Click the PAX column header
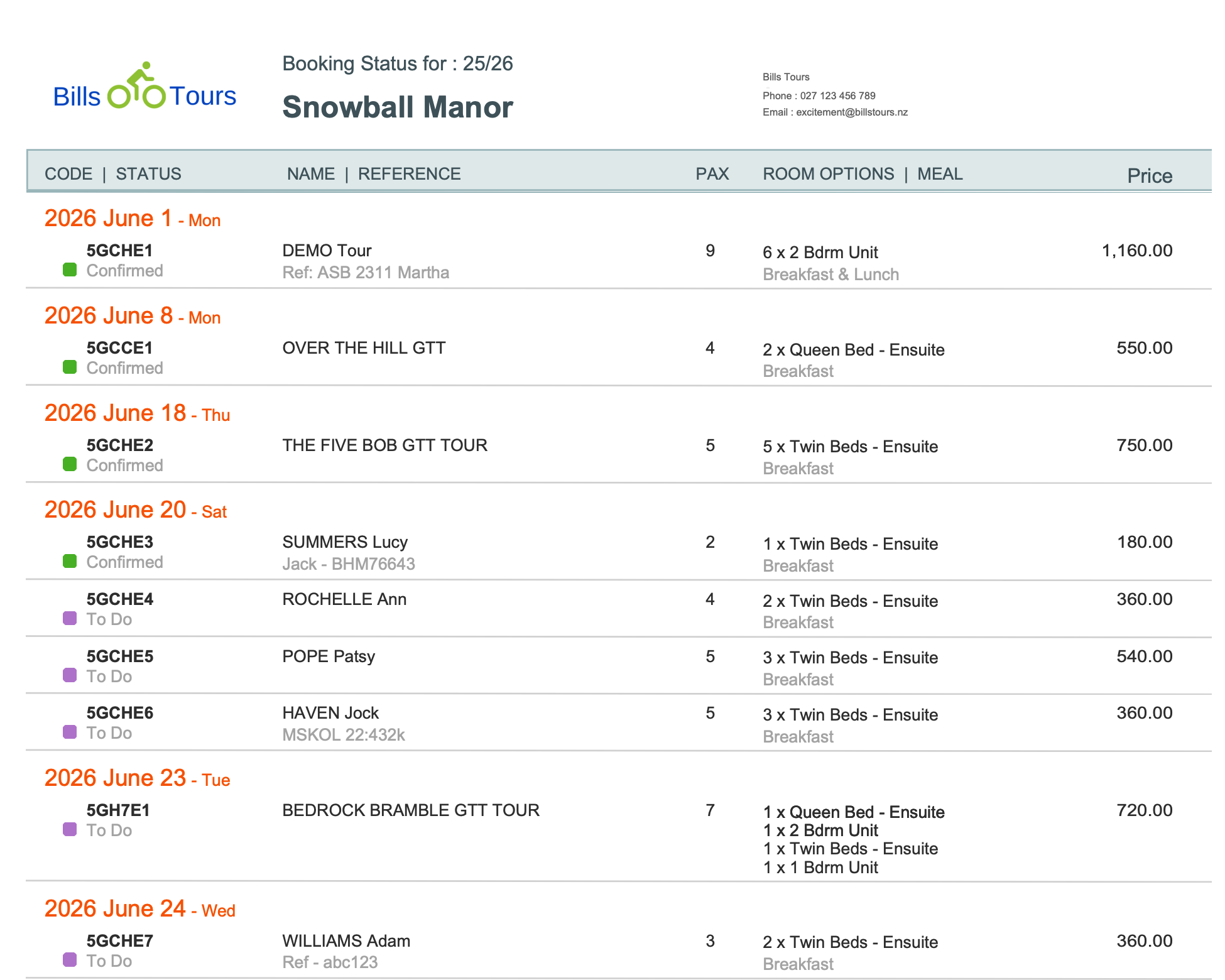 click(x=712, y=174)
